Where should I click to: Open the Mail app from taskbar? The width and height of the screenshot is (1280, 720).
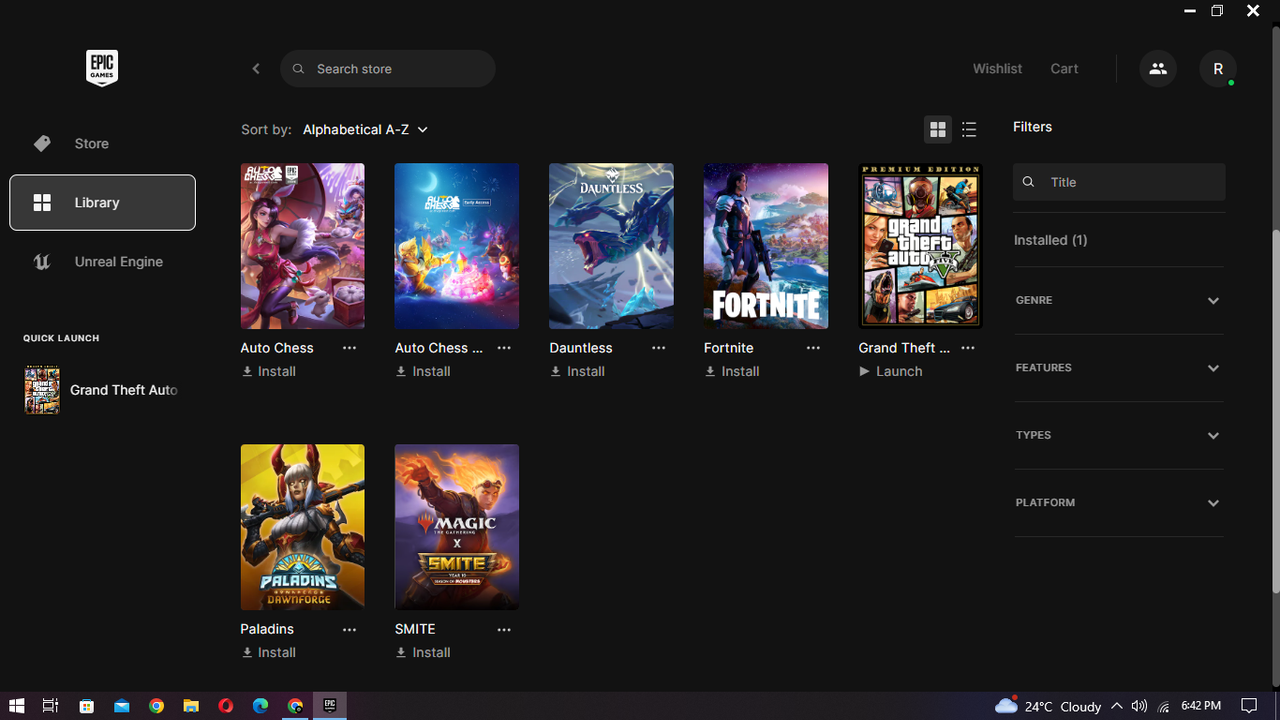[122, 706]
